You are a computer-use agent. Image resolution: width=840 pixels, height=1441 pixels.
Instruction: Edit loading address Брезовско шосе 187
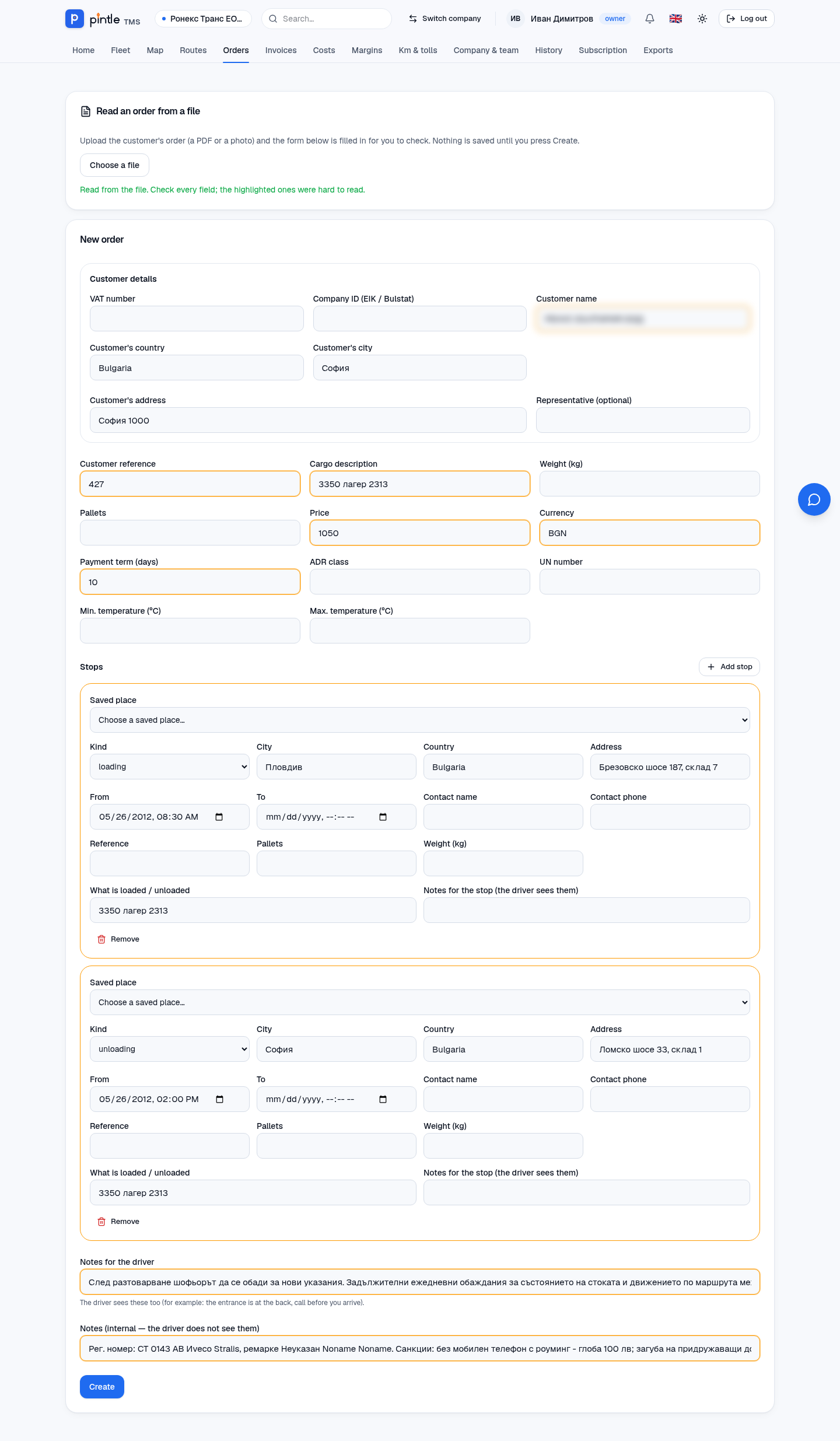tap(670, 767)
